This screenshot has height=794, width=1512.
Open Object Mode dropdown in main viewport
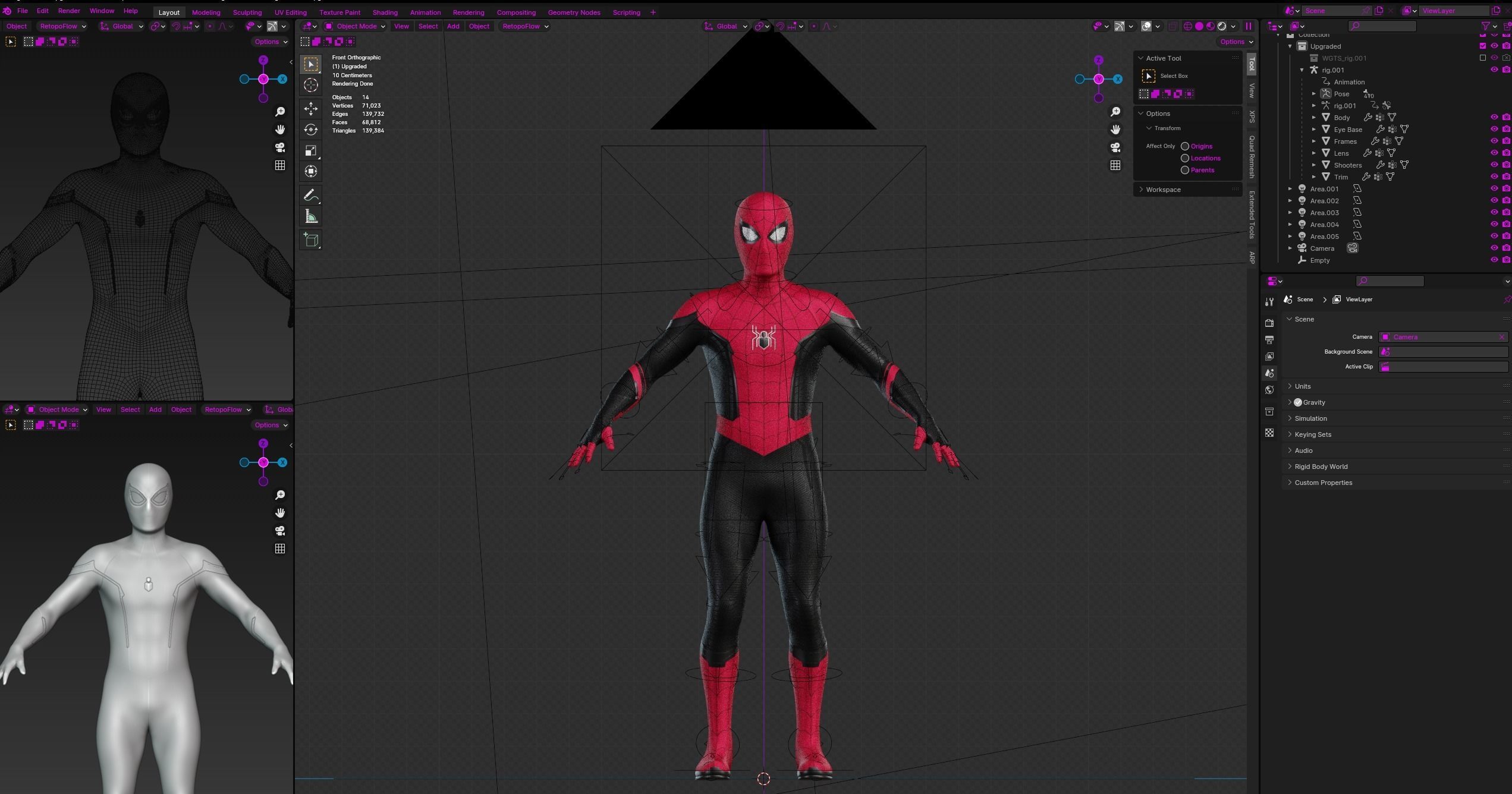tap(355, 26)
